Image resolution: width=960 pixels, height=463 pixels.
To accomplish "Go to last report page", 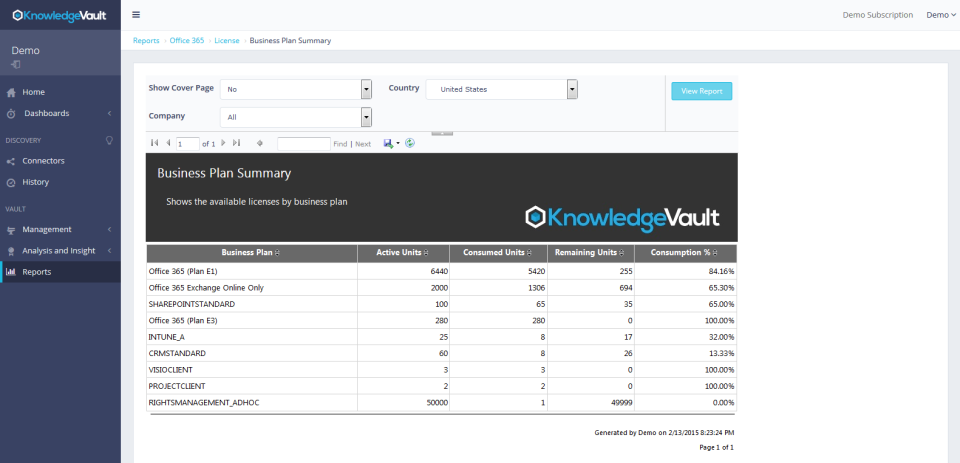I will coord(236,143).
